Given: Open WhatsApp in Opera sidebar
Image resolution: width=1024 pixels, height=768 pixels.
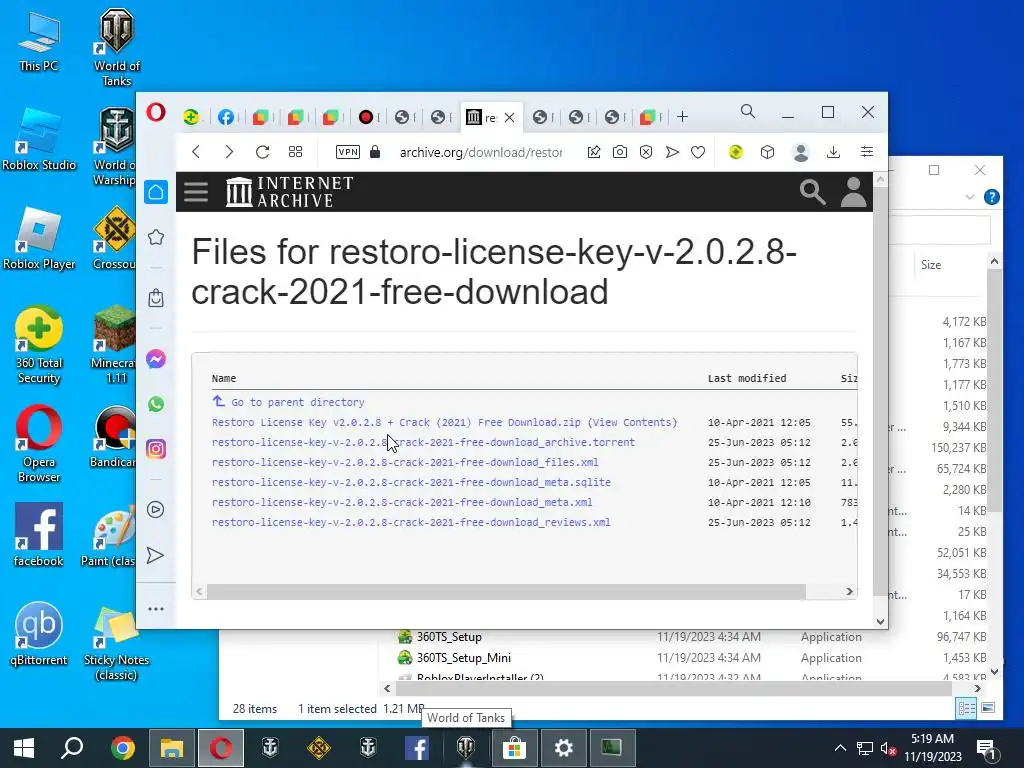Looking at the screenshot, I should click(x=155, y=404).
